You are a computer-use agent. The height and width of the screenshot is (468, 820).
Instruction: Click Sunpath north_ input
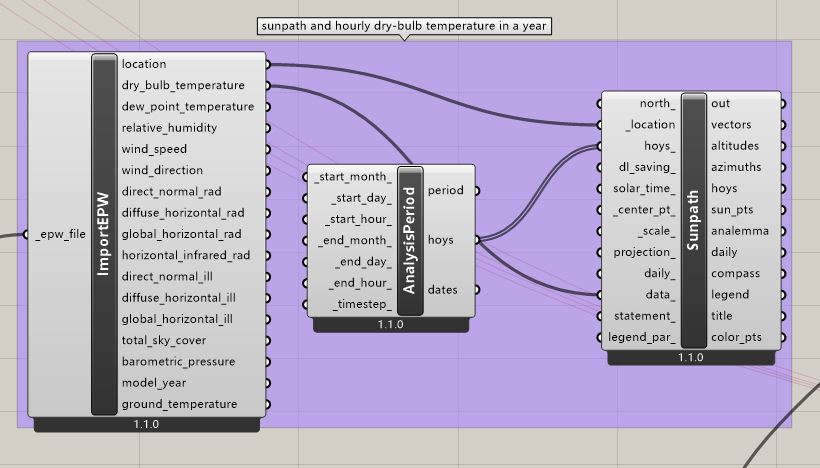click(657, 104)
